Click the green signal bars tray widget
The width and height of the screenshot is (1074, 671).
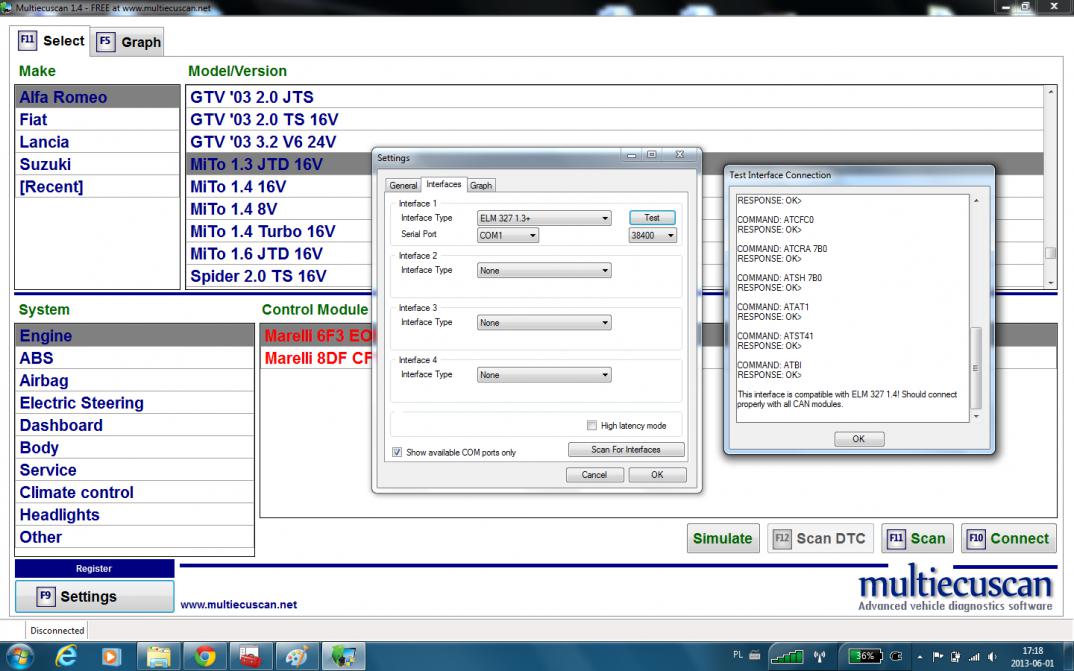click(788, 656)
